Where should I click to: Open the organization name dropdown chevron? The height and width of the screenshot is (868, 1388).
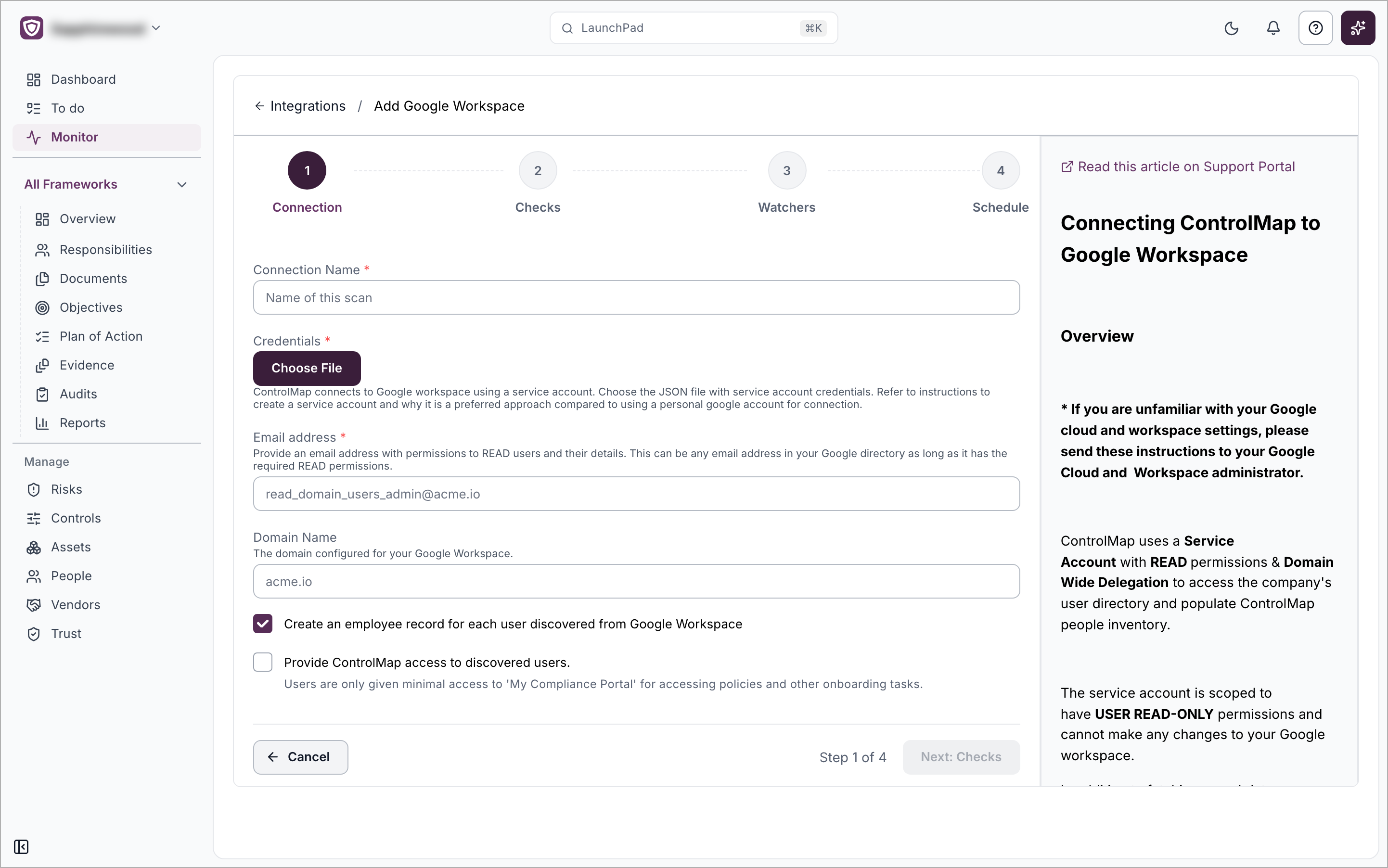pyautogui.click(x=155, y=27)
